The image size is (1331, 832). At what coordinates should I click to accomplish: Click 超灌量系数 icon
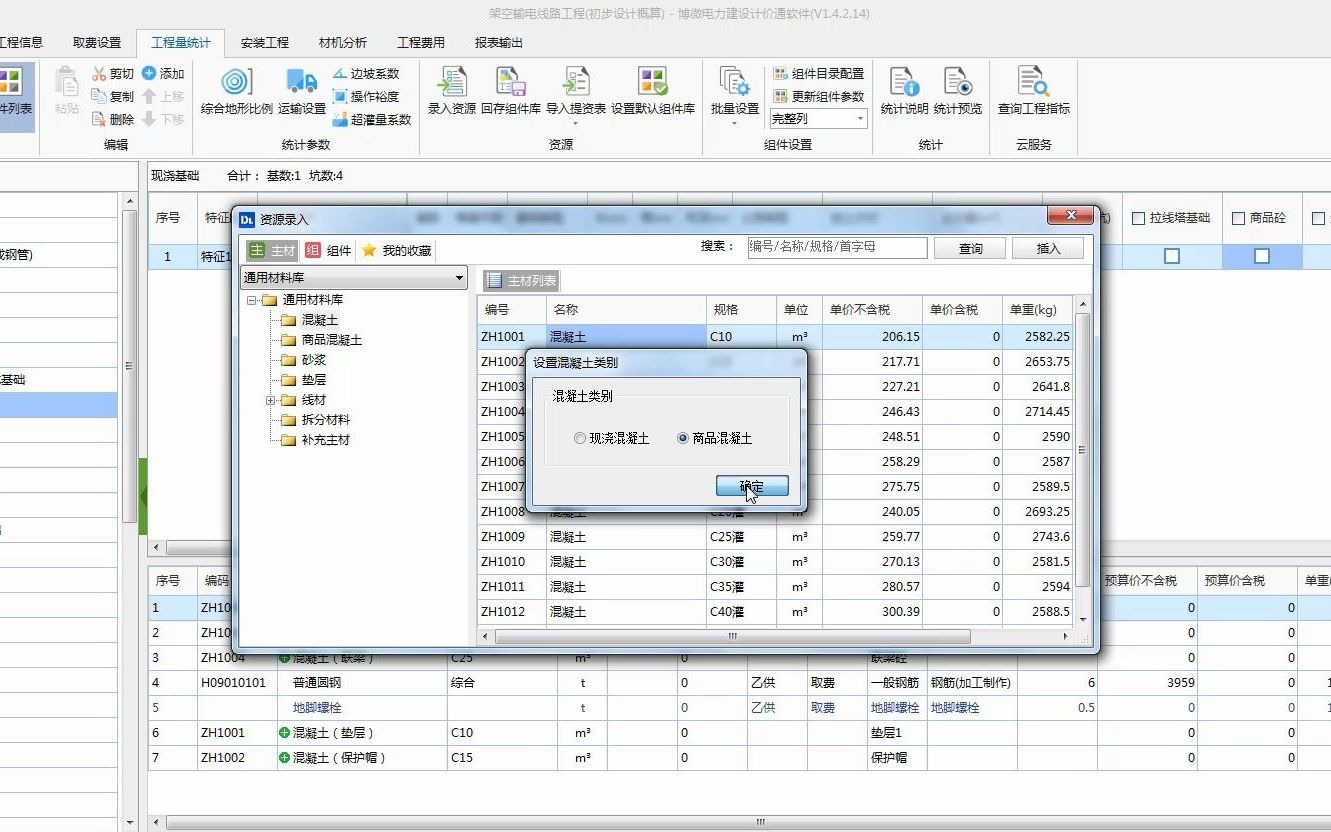click(x=340, y=119)
